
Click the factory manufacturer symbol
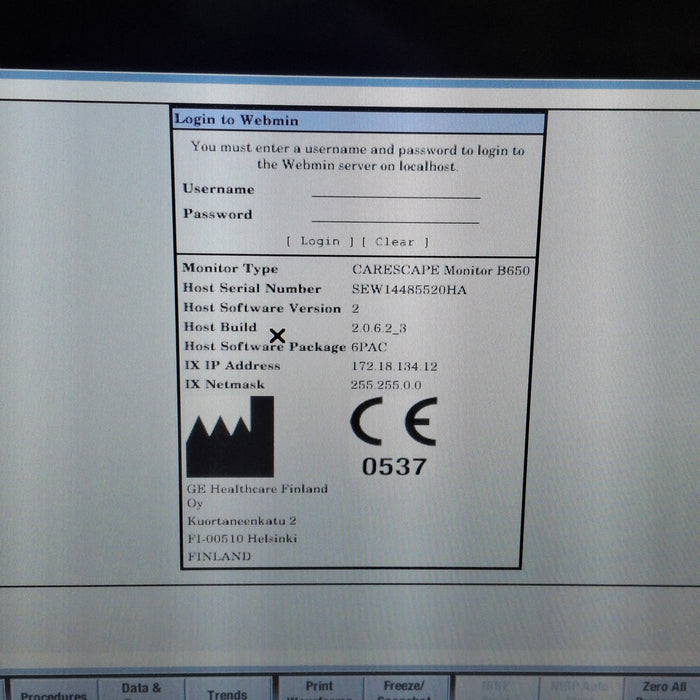click(x=230, y=437)
